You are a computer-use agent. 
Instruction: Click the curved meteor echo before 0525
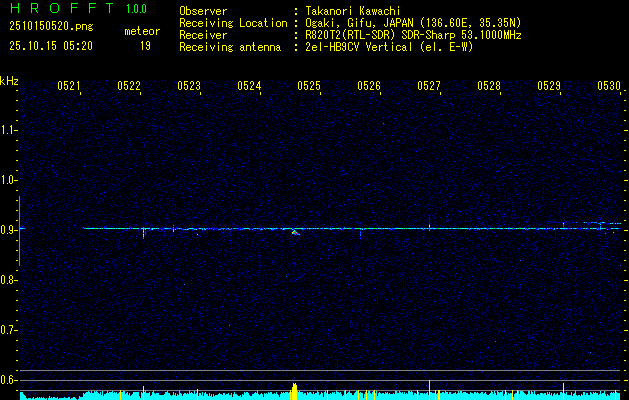click(x=295, y=231)
